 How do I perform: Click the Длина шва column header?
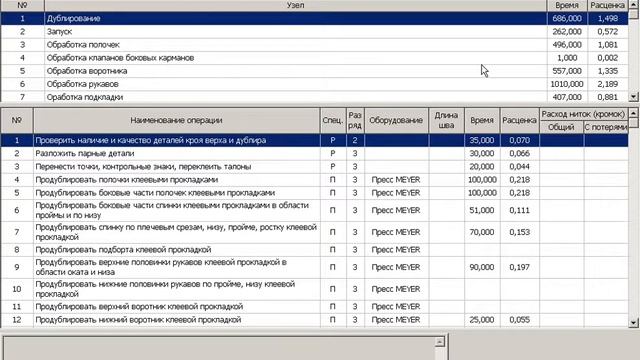tap(446, 120)
